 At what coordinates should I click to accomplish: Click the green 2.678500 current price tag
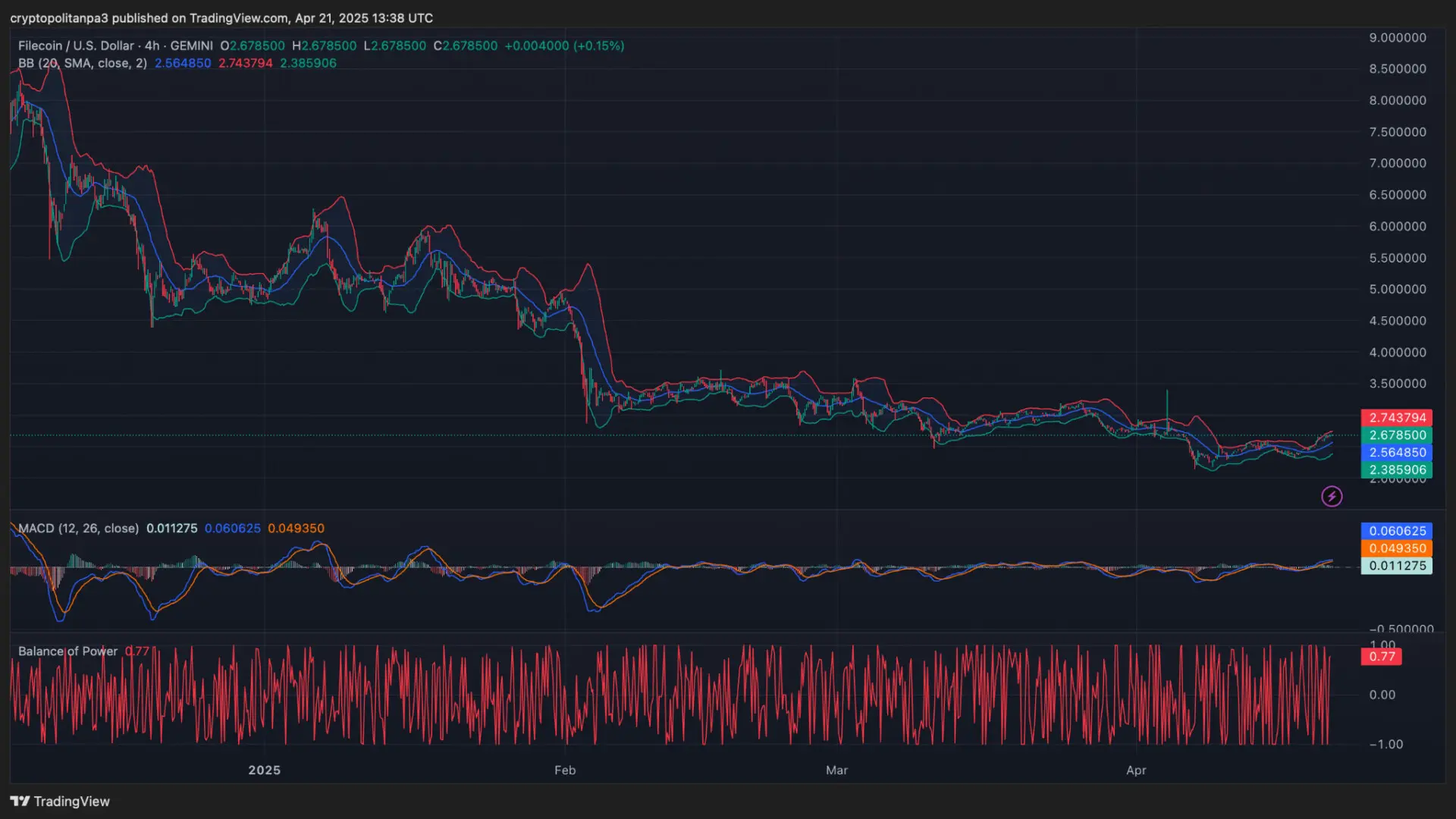(1397, 435)
